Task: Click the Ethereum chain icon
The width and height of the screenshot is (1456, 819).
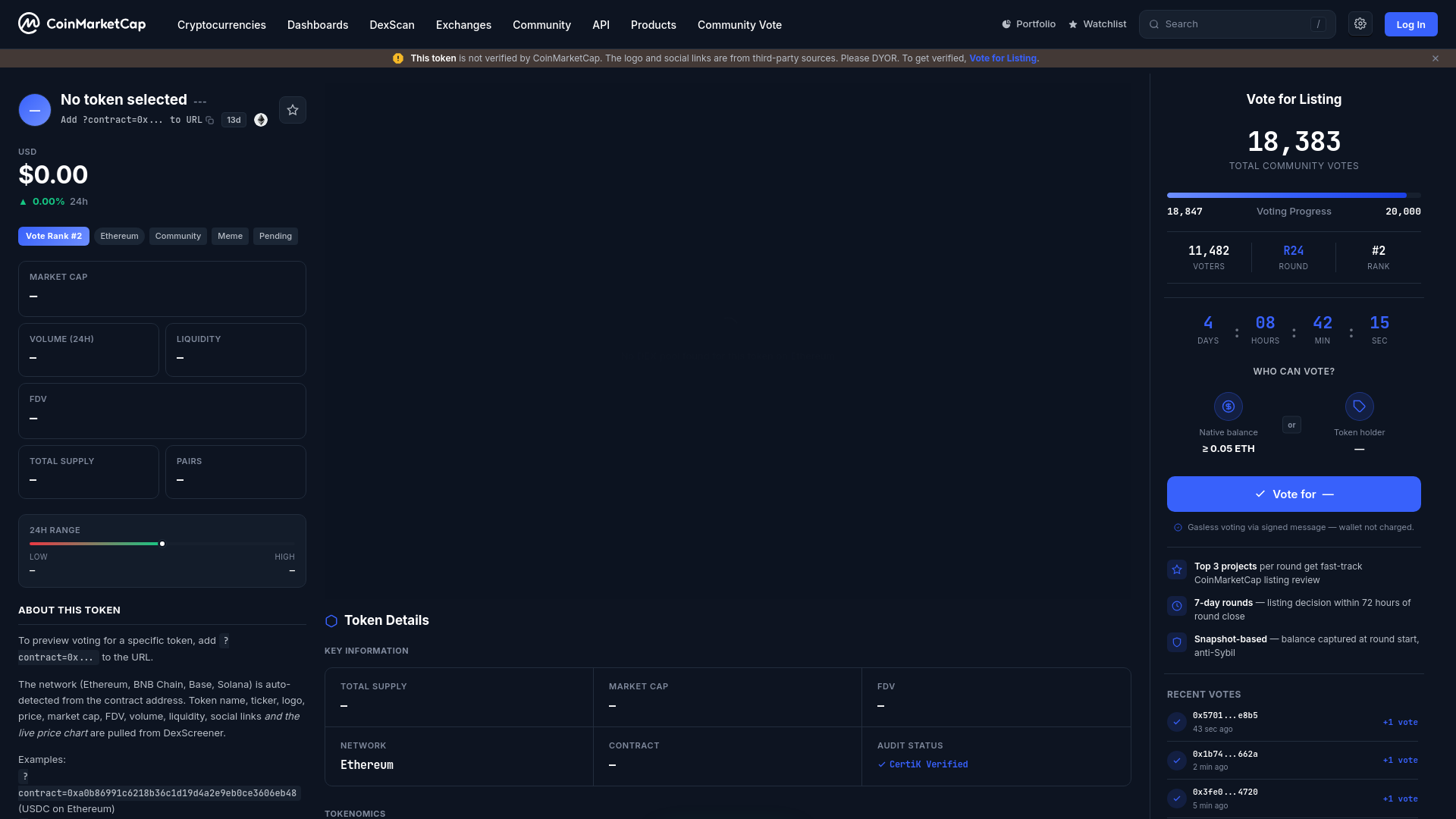Action: [x=261, y=120]
